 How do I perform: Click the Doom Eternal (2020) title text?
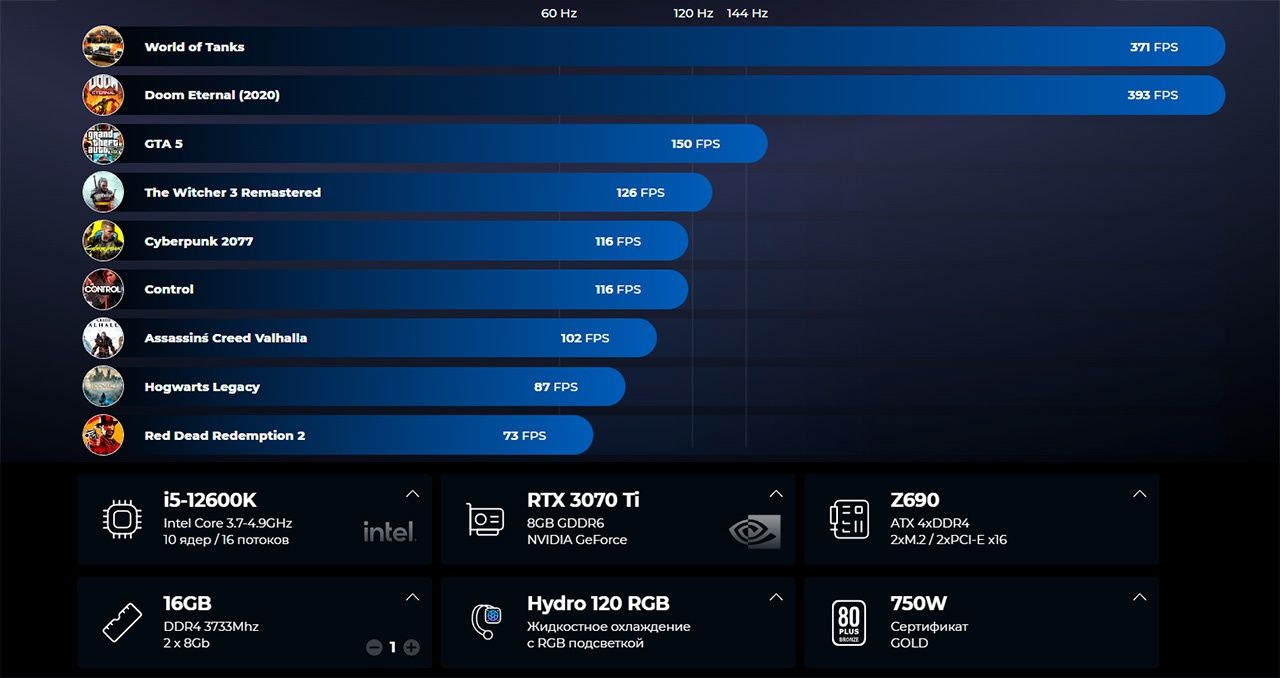click(212, 95)
